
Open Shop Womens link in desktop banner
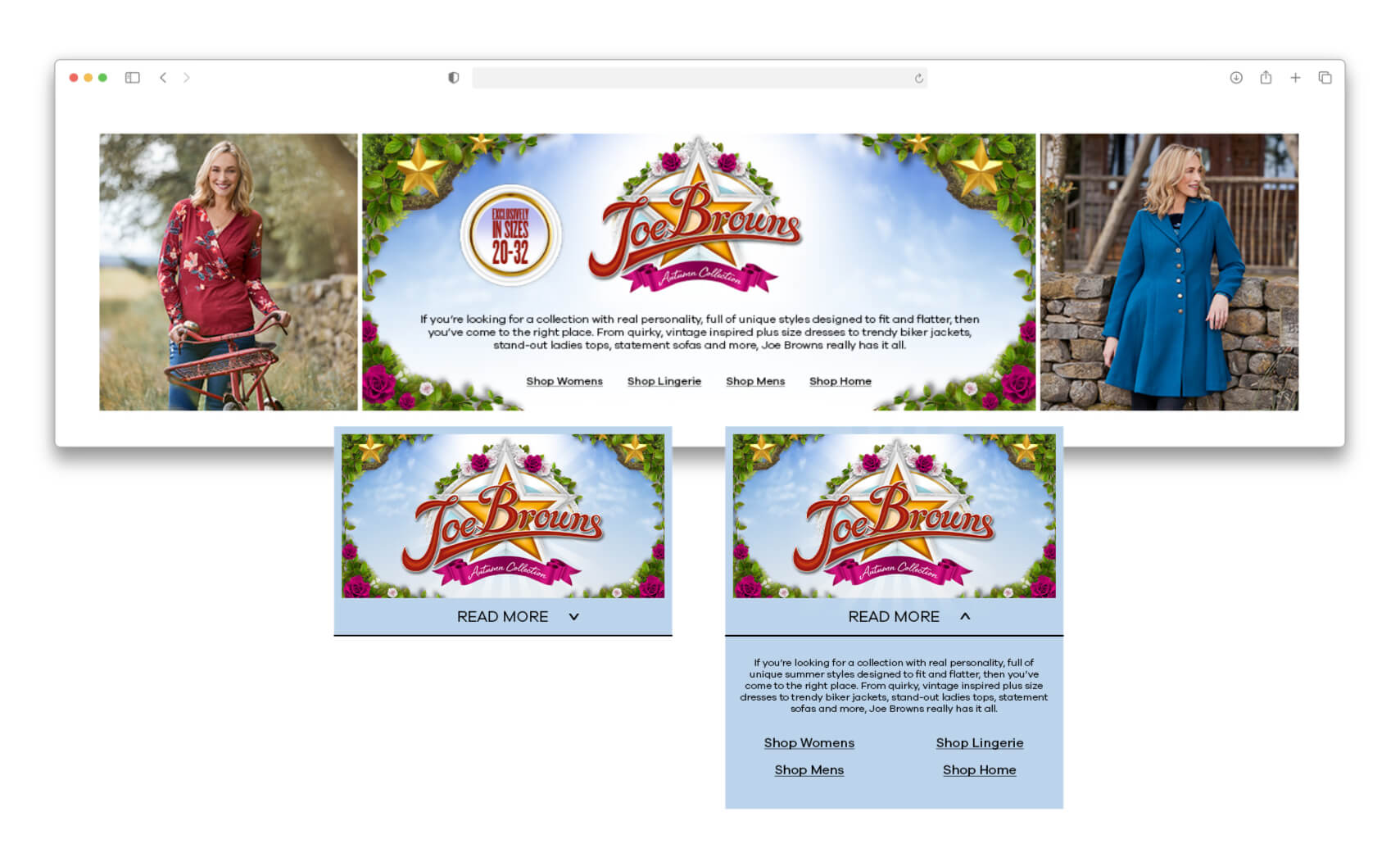click(564, 381)
